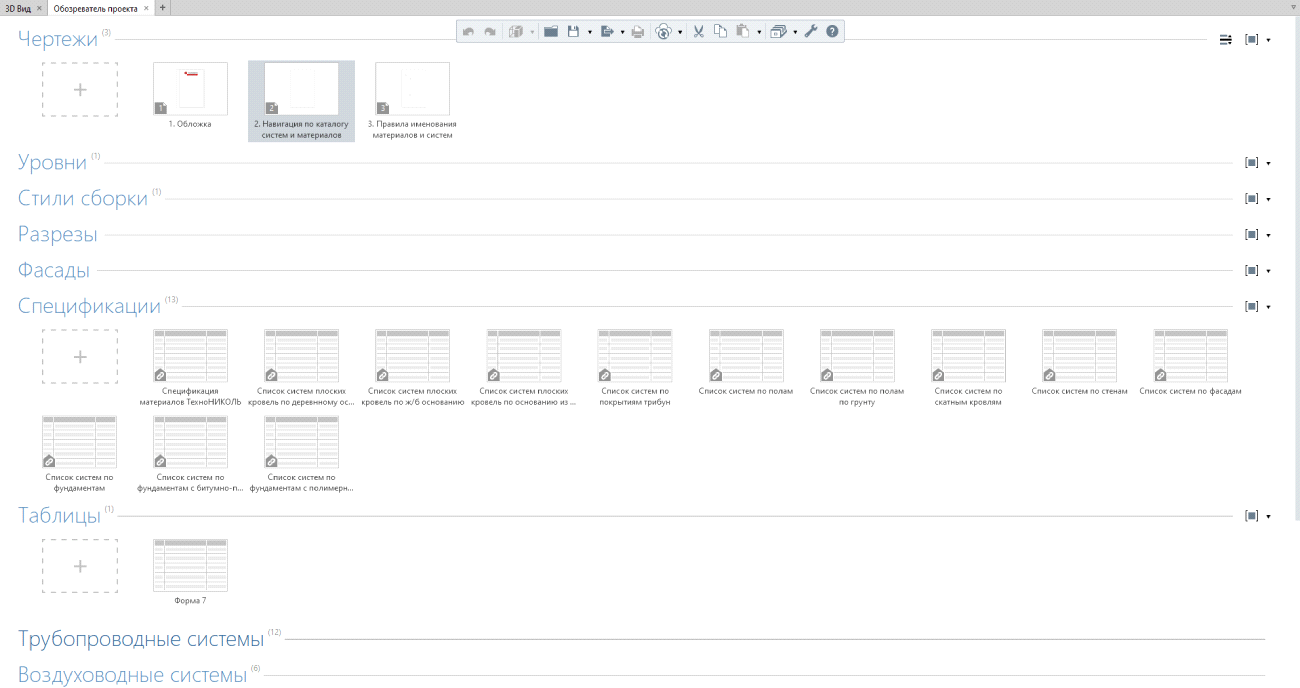
Task: Switch to the 3D Вид tab
Action: click(x=18, y=7)
